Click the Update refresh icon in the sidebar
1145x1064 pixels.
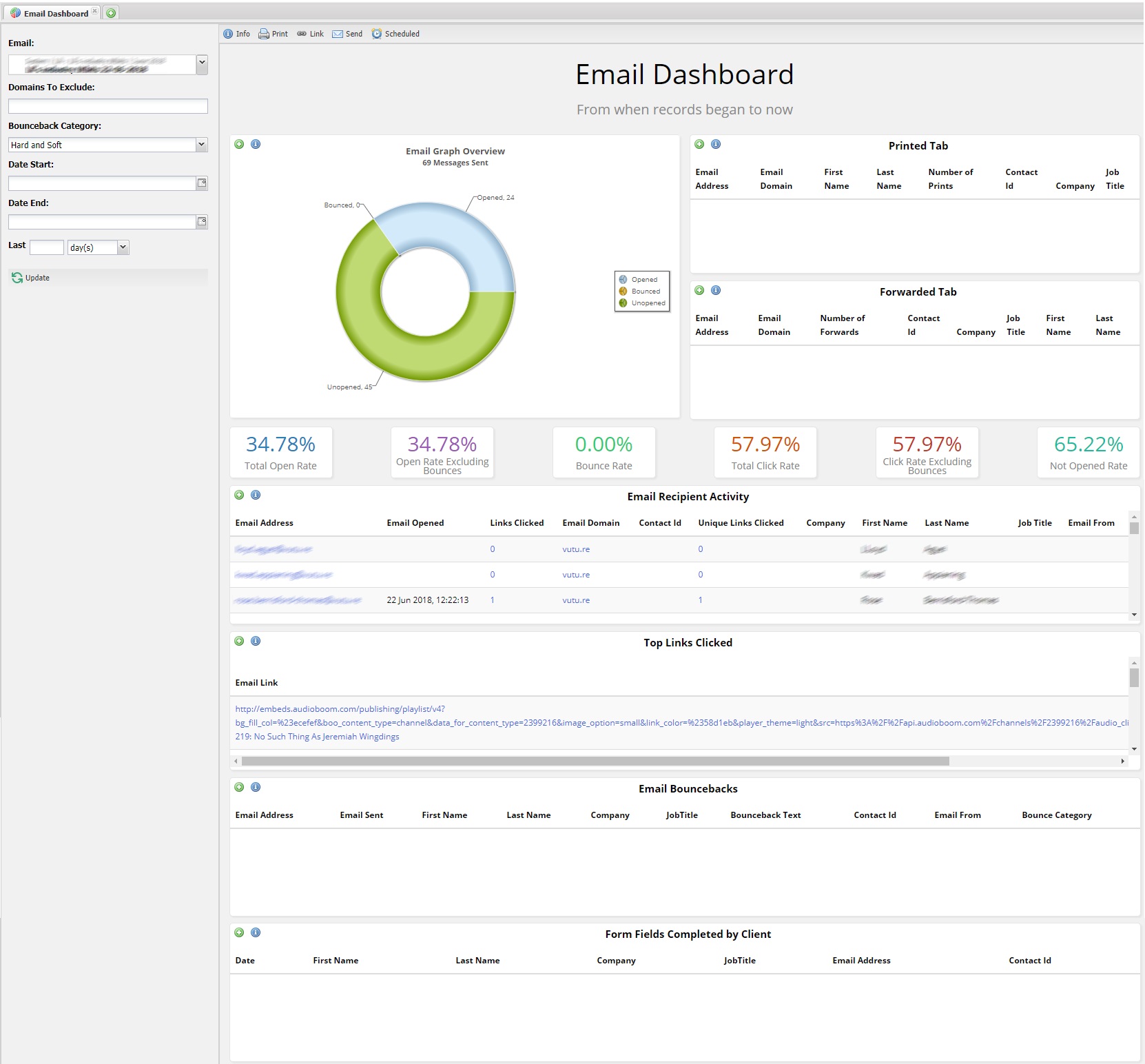pyautogui.click(x=17, y=278)
